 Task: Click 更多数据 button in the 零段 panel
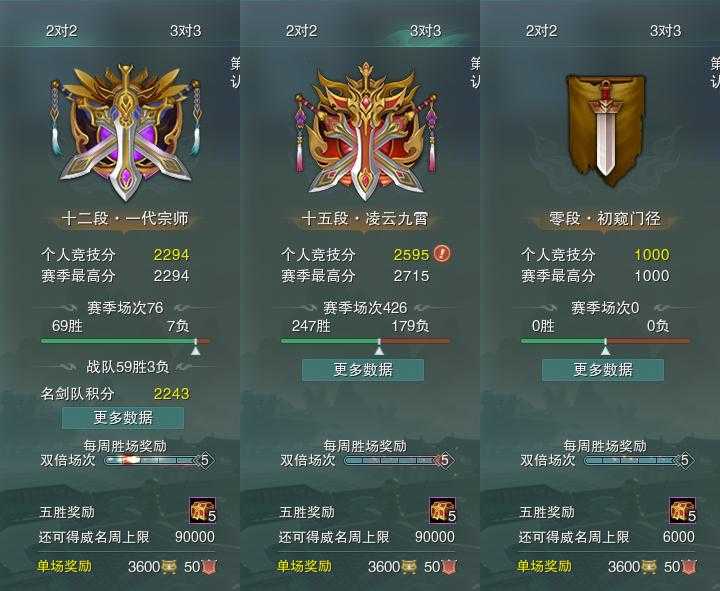point(603,370)
